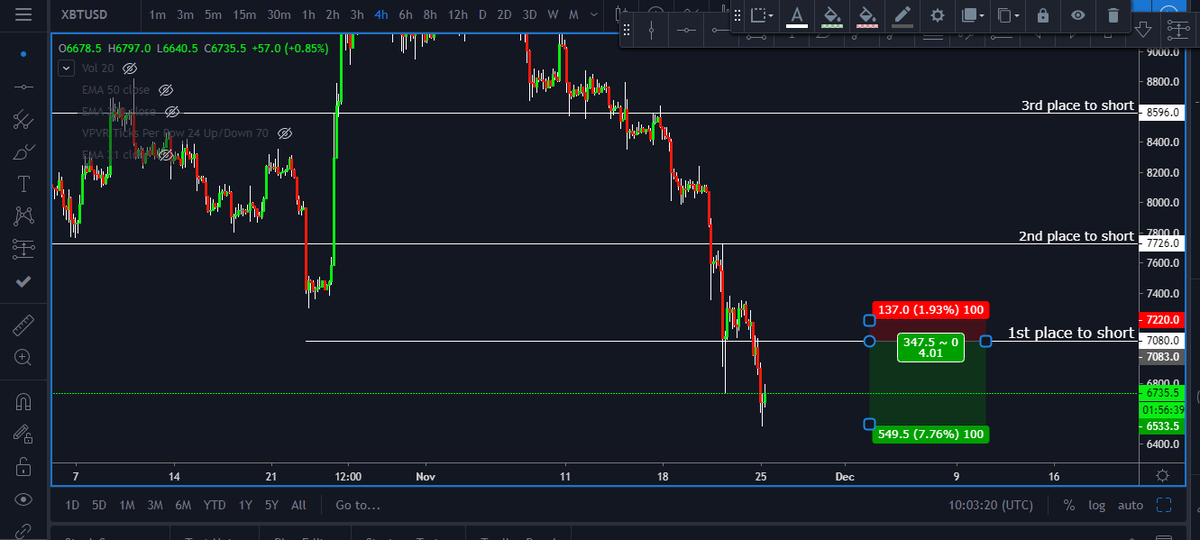Switch to the 1h interval
The height and width of the screenshot is (540, 1200).
[x=308, y=15]
